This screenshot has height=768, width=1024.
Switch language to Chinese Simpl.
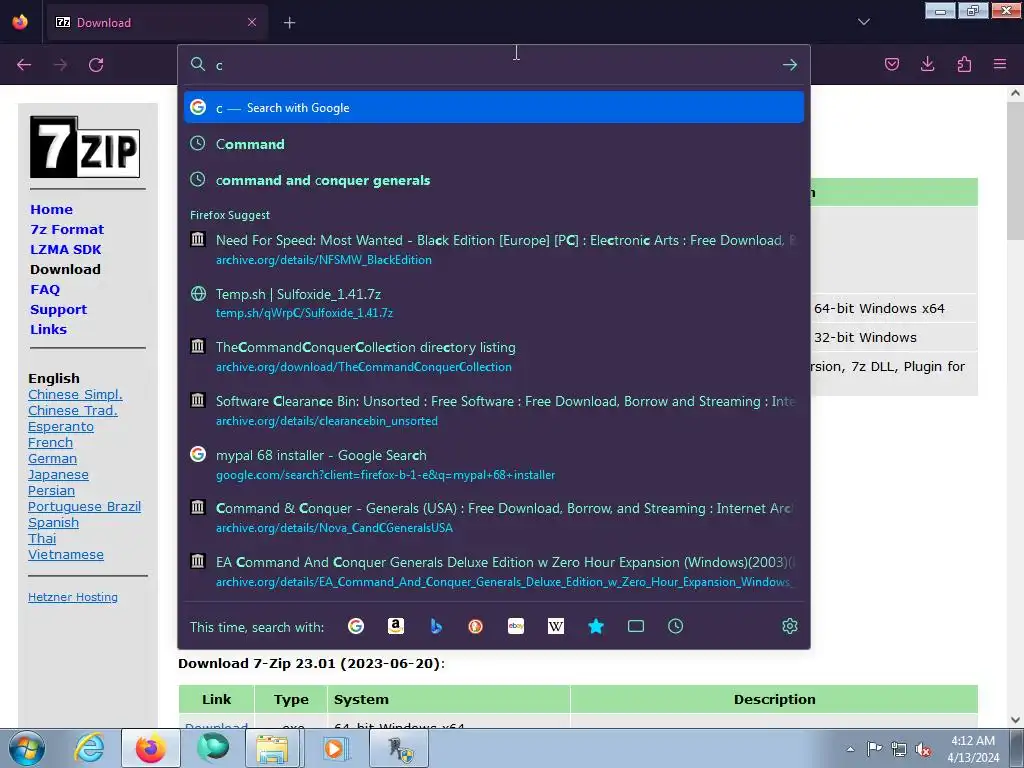pos(75,394)
